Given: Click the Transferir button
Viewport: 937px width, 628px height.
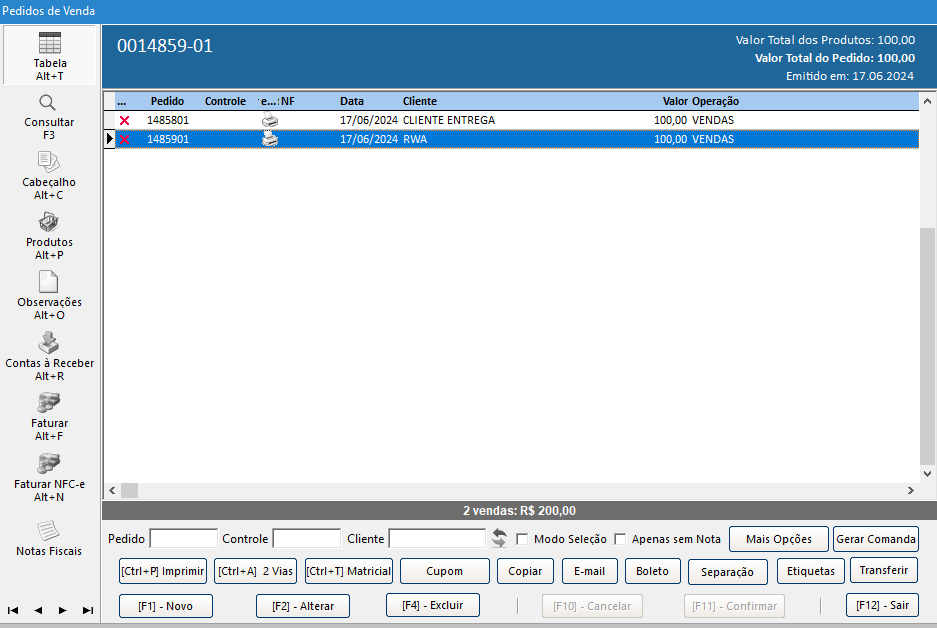Looking at the screenshot, I should click(x=884, y=570).
